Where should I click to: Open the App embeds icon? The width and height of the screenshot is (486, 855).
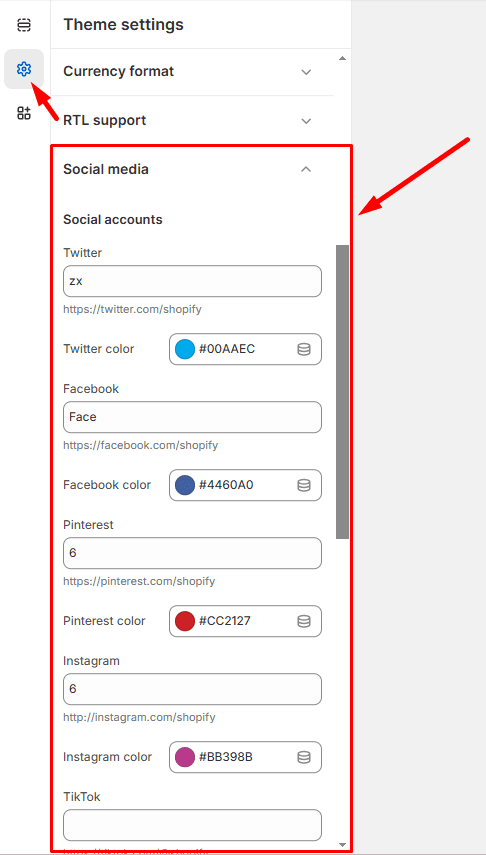point(24,113)
